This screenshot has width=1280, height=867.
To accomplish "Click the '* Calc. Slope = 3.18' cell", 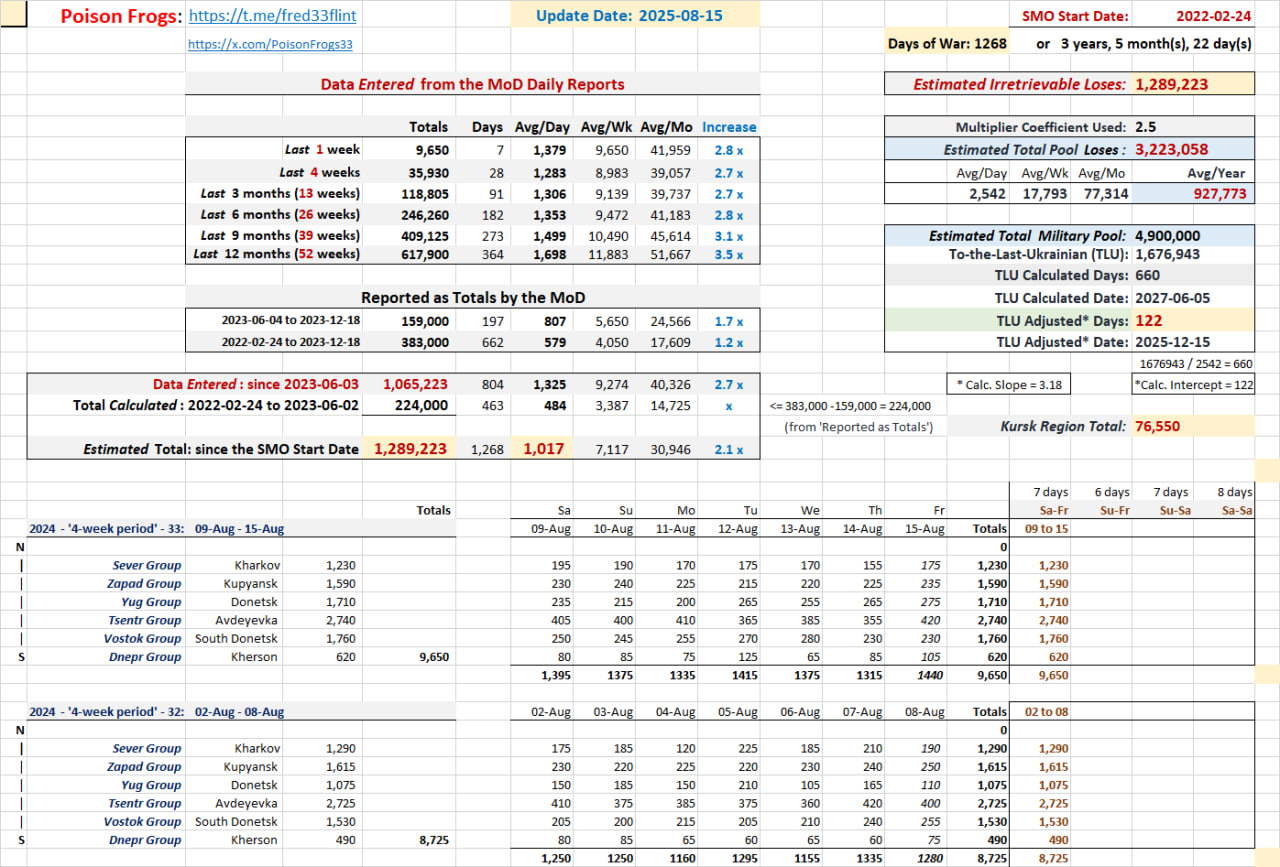I will [x=1007, y=384].
